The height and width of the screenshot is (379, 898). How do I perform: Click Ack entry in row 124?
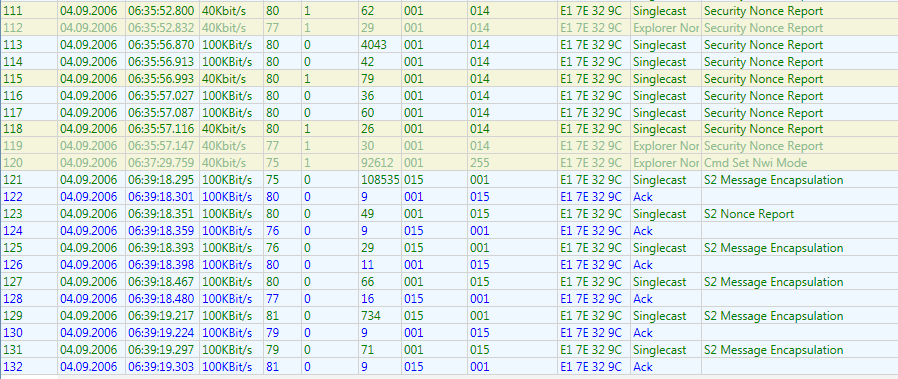click(643, 231)
